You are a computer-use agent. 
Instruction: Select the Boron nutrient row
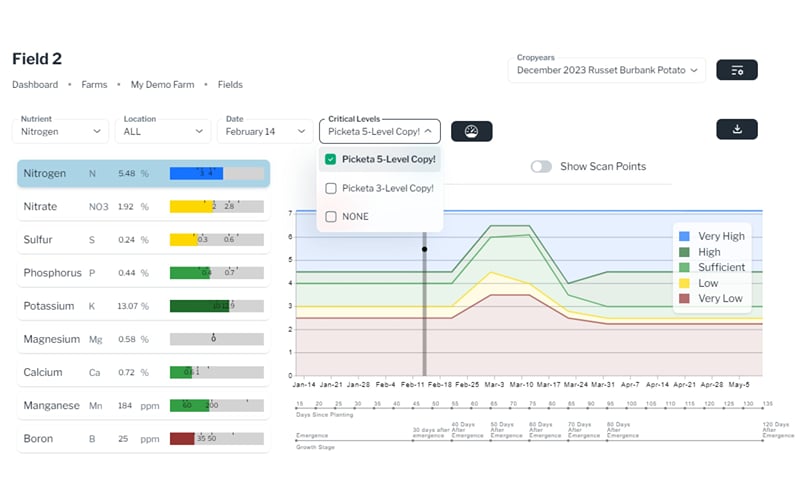click(x=143, y=439)
